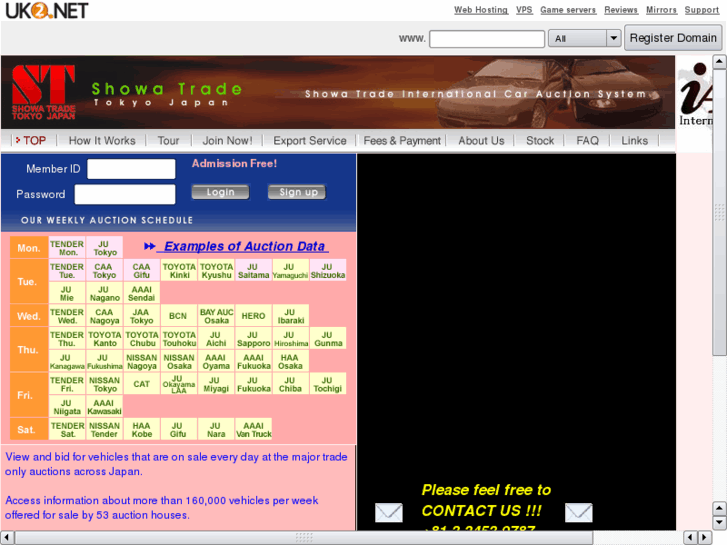Open Web Hosting link
This screenshot has height=545, width=727.
pos(481,10)
